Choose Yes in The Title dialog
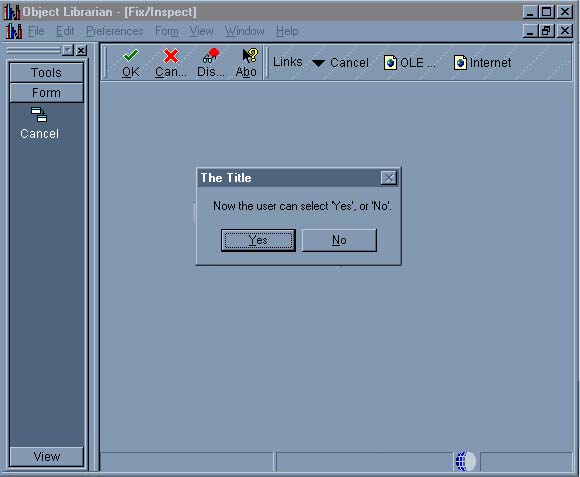 click(x=258, y=240)
